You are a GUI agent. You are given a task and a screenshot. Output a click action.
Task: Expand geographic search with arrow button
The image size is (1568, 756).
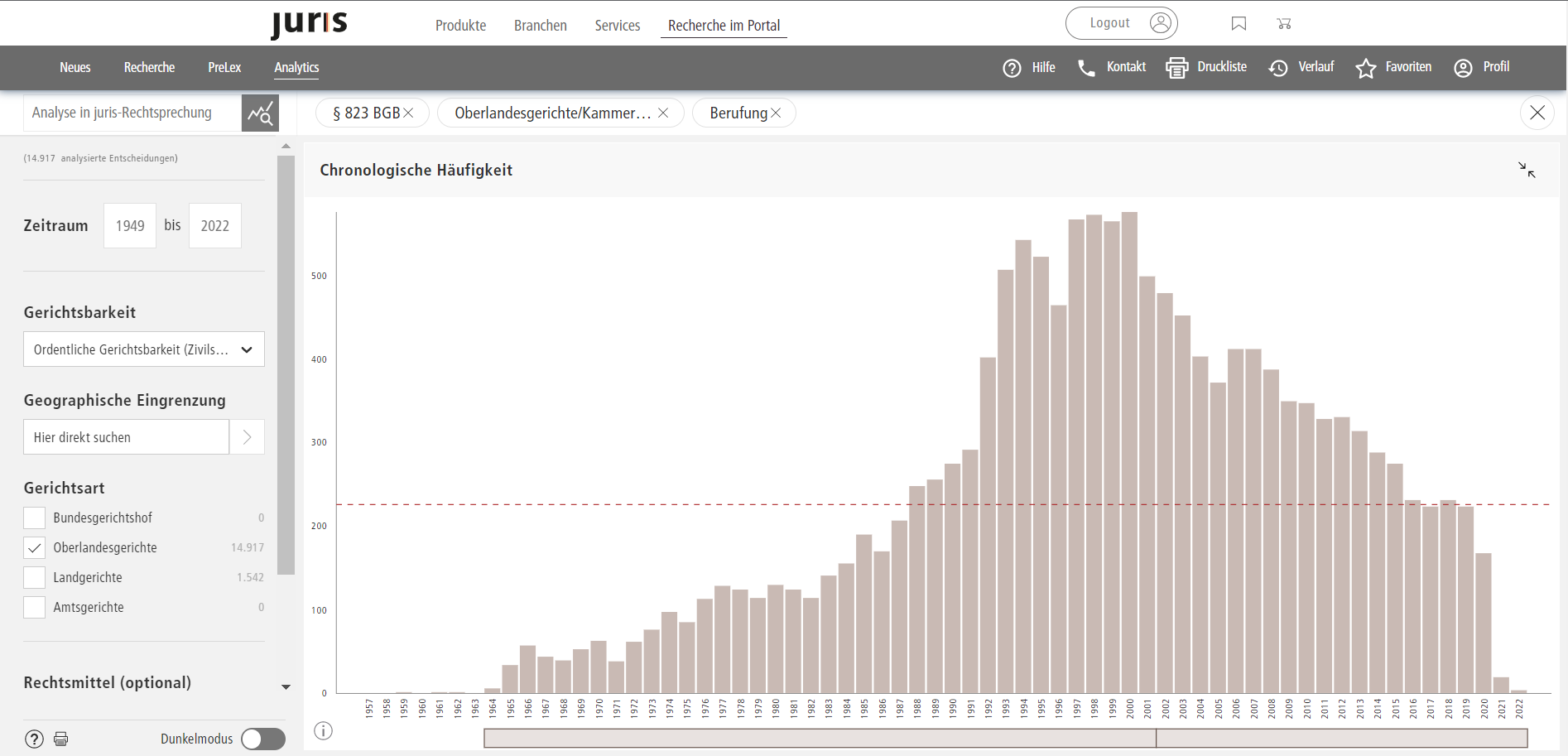[x=247, y=437]
